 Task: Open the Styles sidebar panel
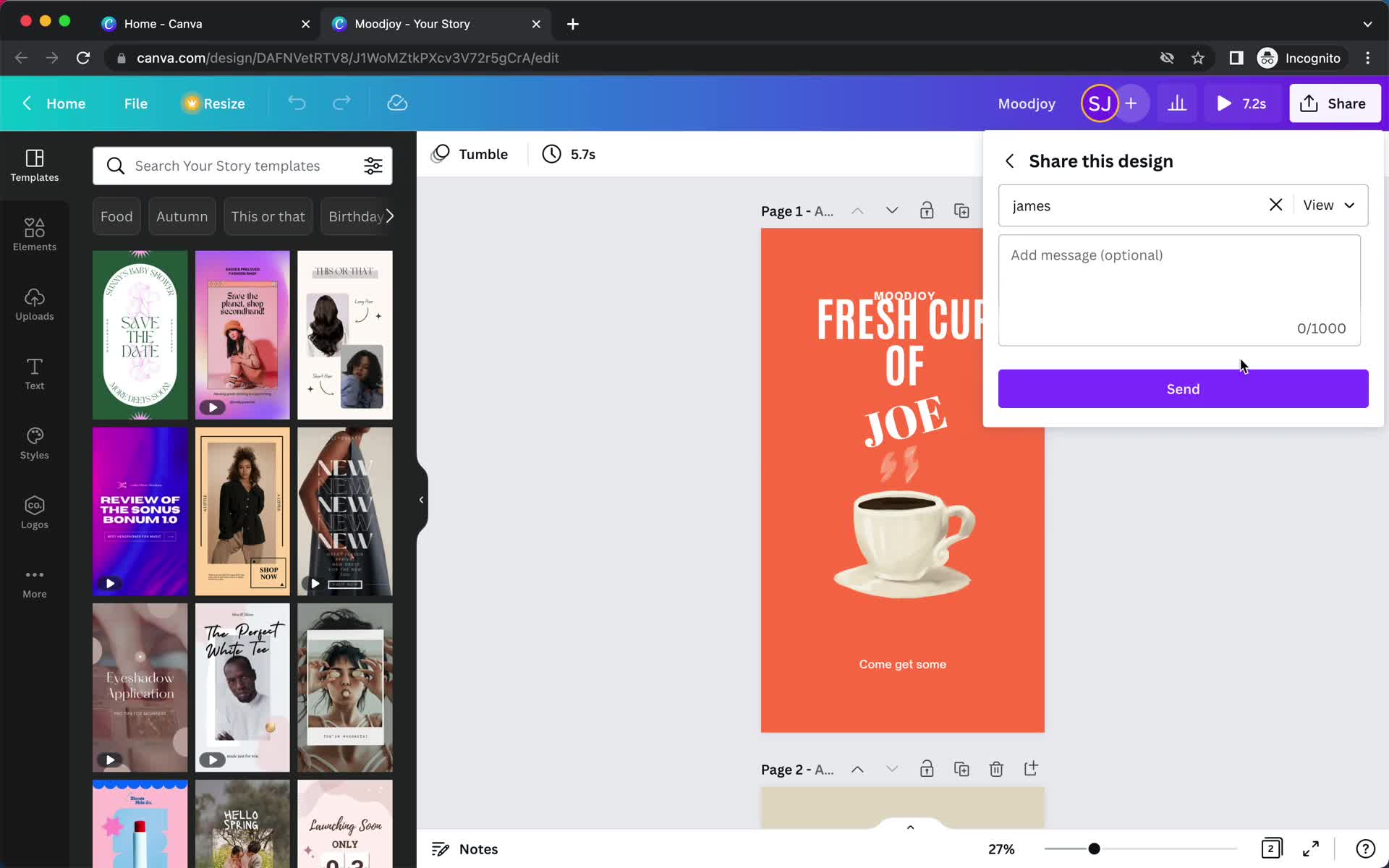(34, 443)
